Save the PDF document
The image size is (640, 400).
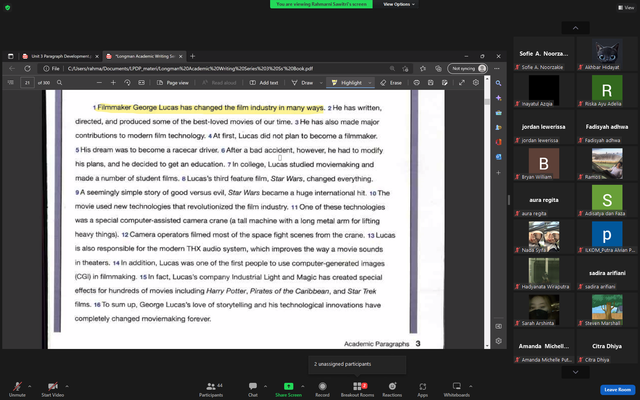point(431,82)
